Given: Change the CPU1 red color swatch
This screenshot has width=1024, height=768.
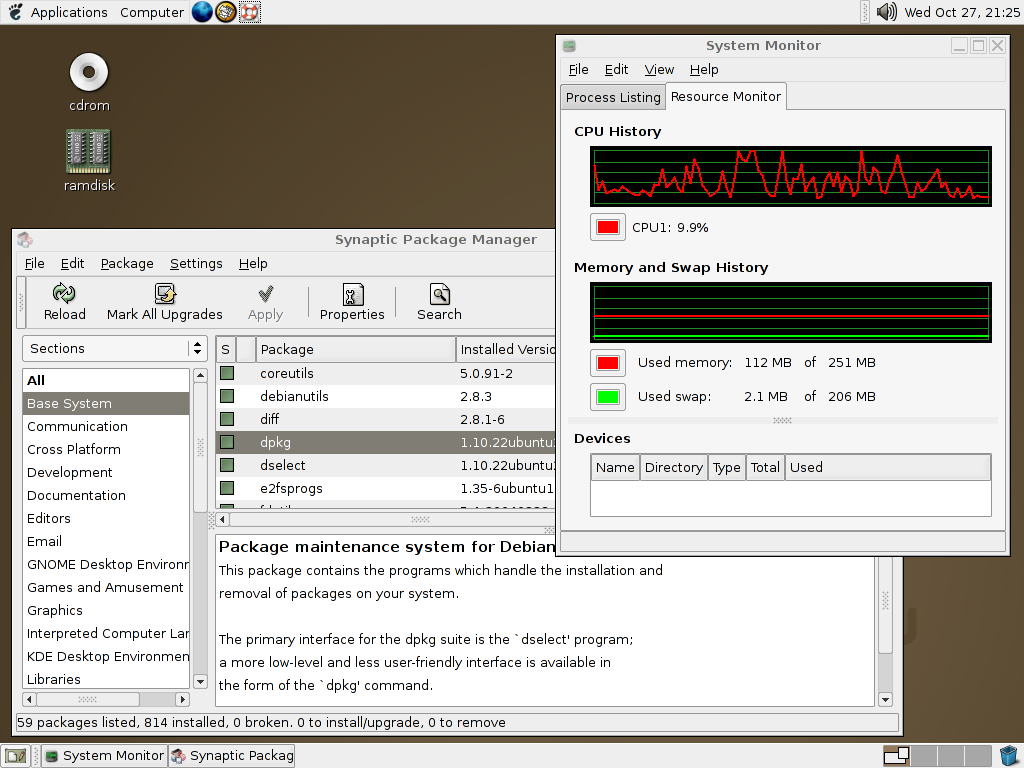Looking at the screenshot, I should [607, 227].
